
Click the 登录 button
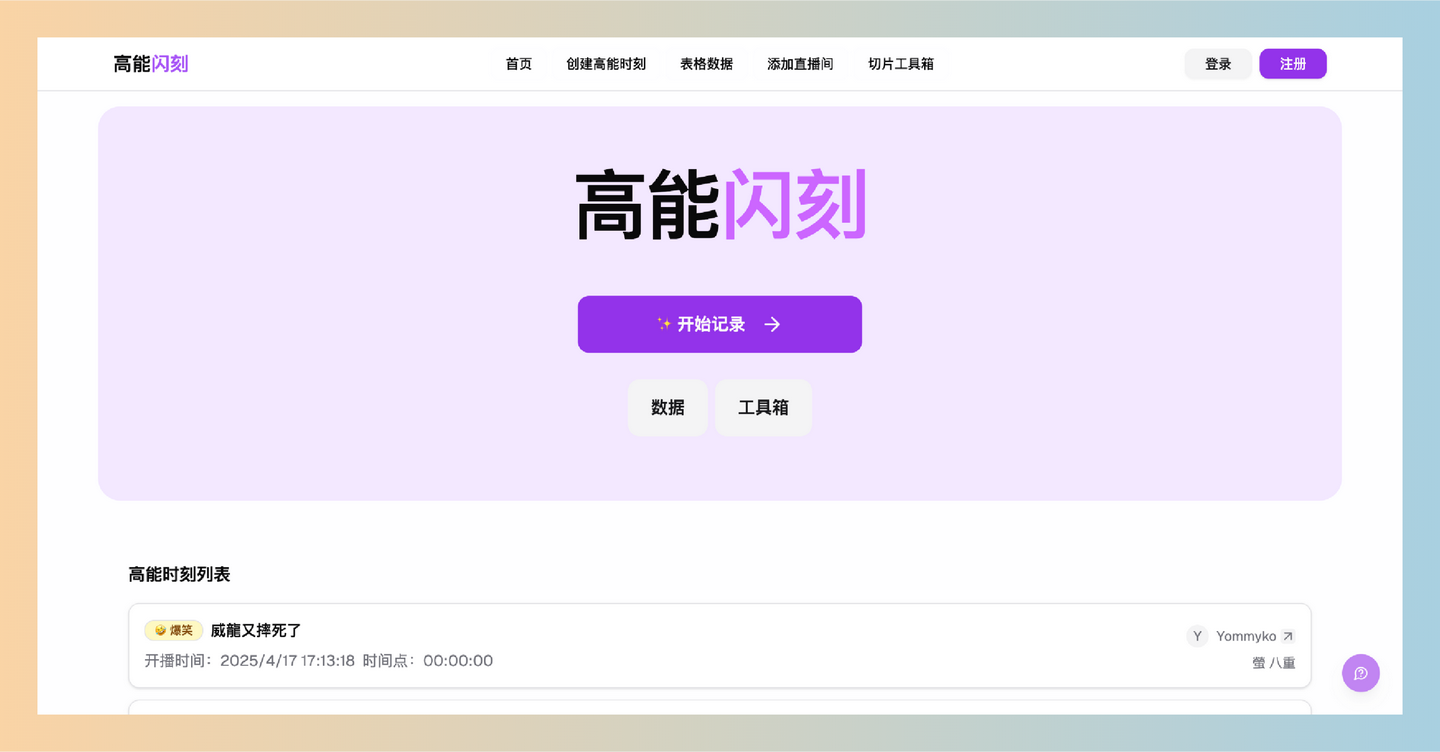coord(1217,63)
